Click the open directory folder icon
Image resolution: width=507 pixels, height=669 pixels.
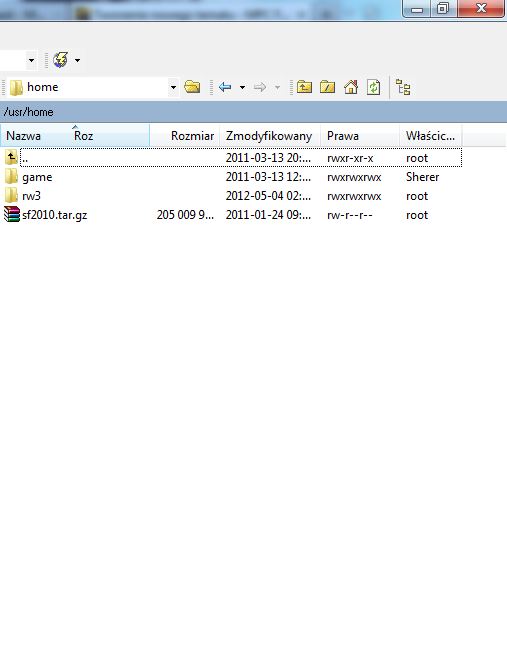point(192,87)
